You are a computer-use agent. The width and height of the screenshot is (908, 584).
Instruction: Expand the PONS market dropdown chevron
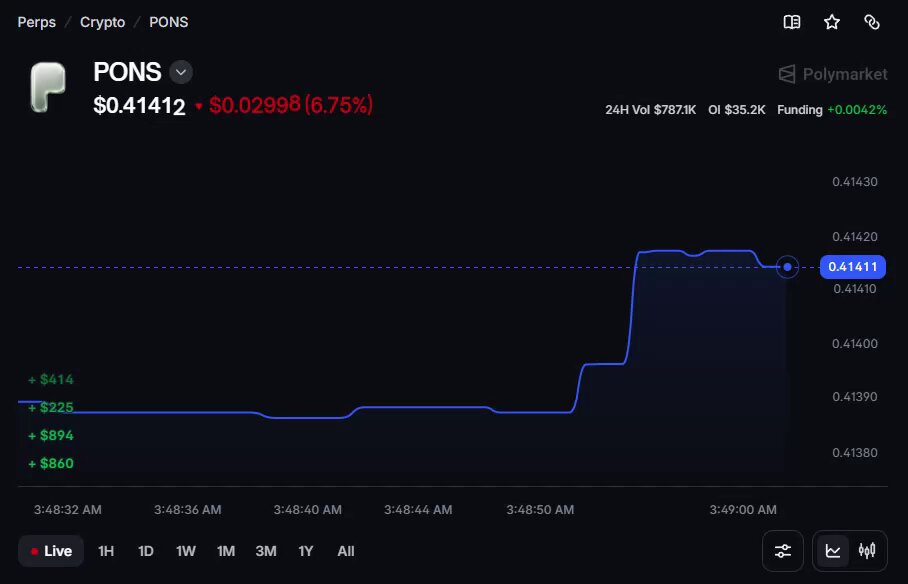[x=181, y=72]
